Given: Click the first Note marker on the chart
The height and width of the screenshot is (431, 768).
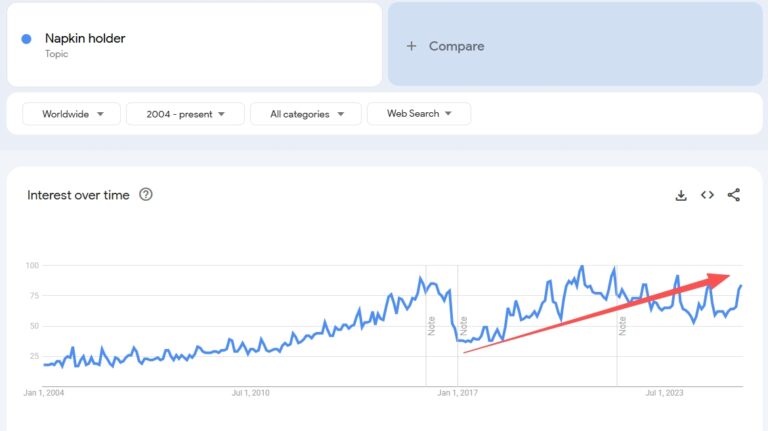Looking at the screenshot, I should pos(432,325).
